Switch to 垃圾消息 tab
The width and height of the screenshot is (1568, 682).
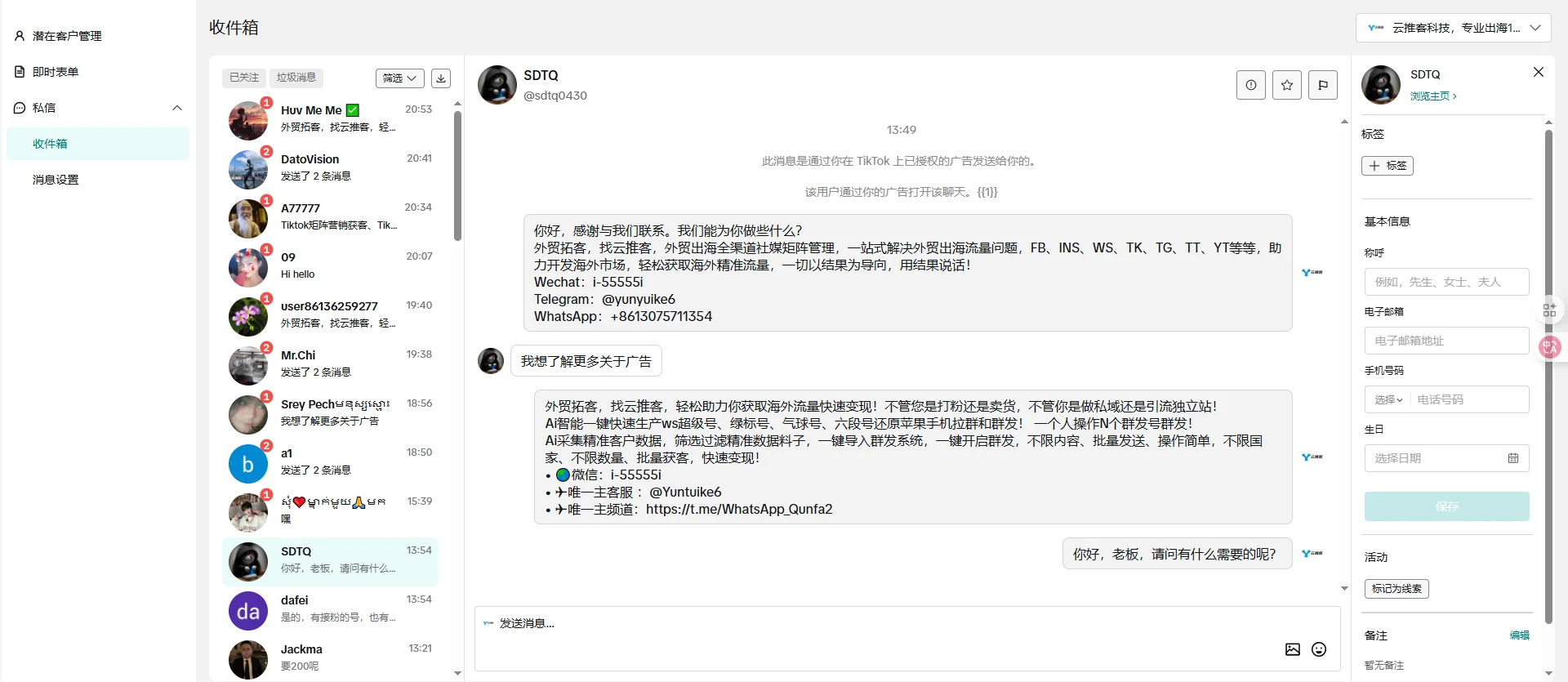point(296,78)
